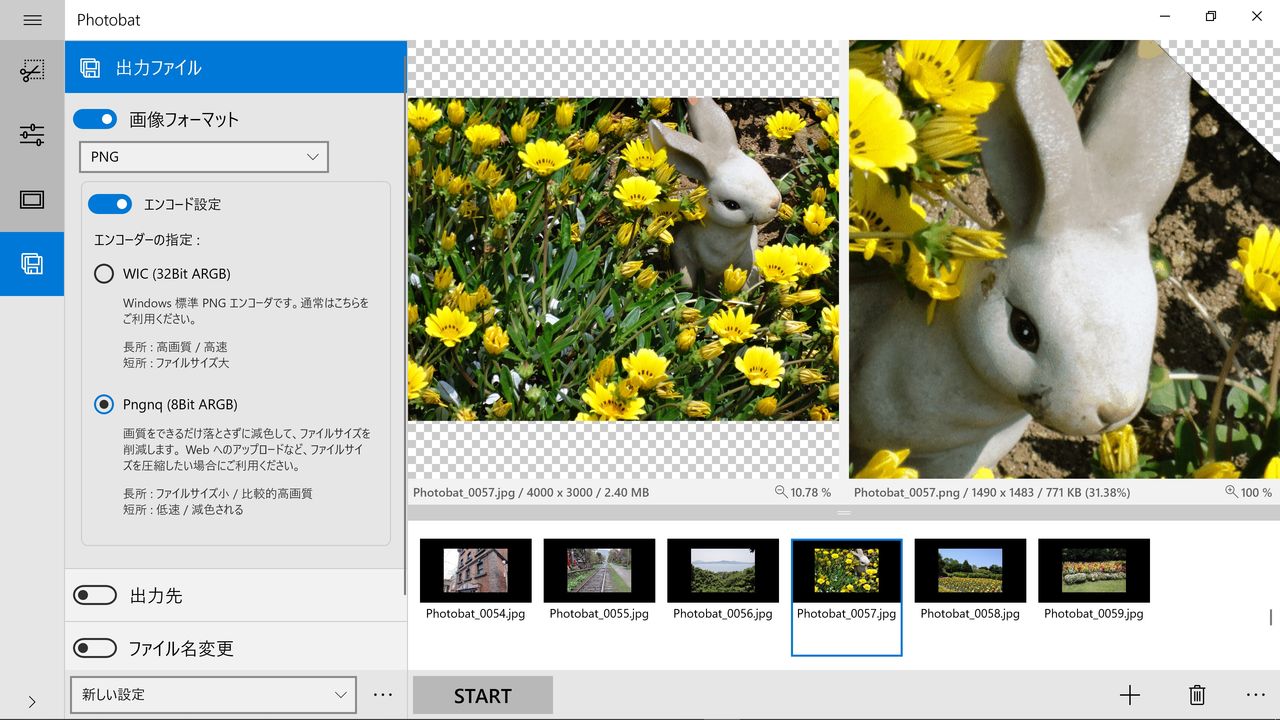Add images with the plus icon
Screen dimensions: 1280x720
tap(1130, 696)
